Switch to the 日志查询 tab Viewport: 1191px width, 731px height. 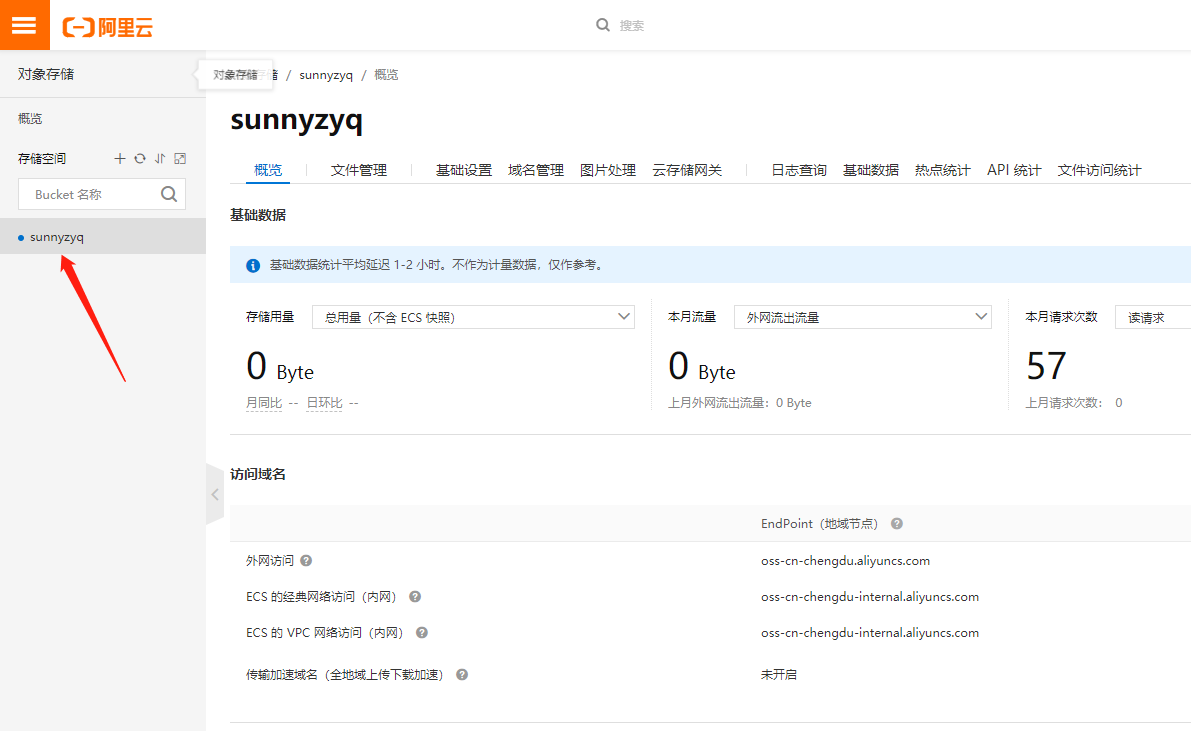pos(798,170)
